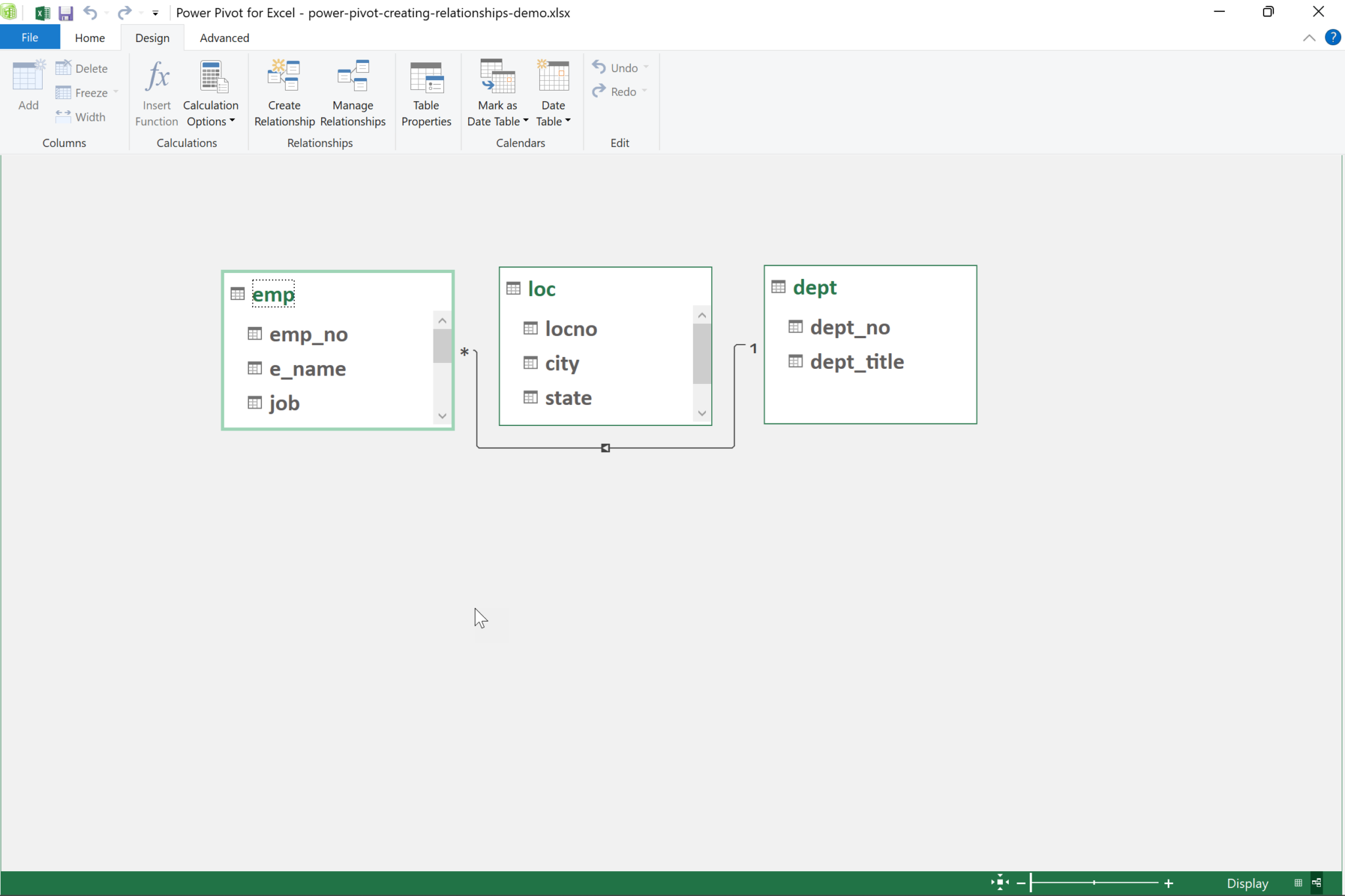
Task: Open the help question mark icon
Action: pyautogui.click(x=1333, y=37)
